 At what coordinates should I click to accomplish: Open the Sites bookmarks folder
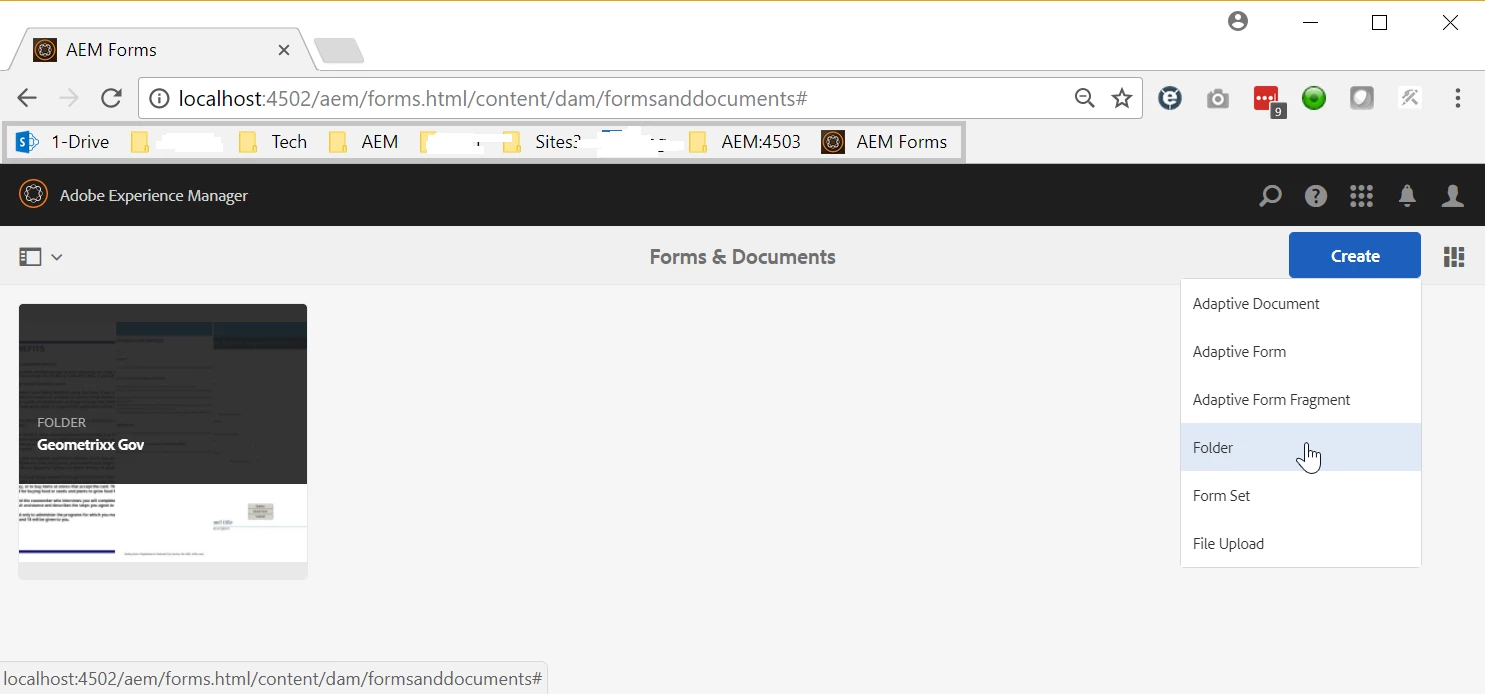pos(542,142)
